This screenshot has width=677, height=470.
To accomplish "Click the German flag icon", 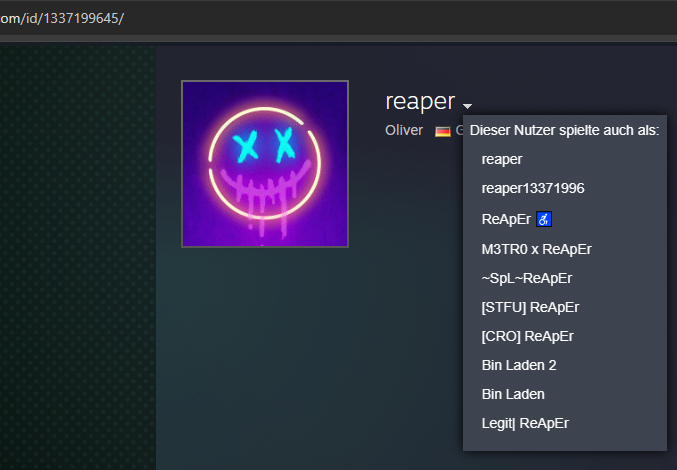I will tap(443, 131).
